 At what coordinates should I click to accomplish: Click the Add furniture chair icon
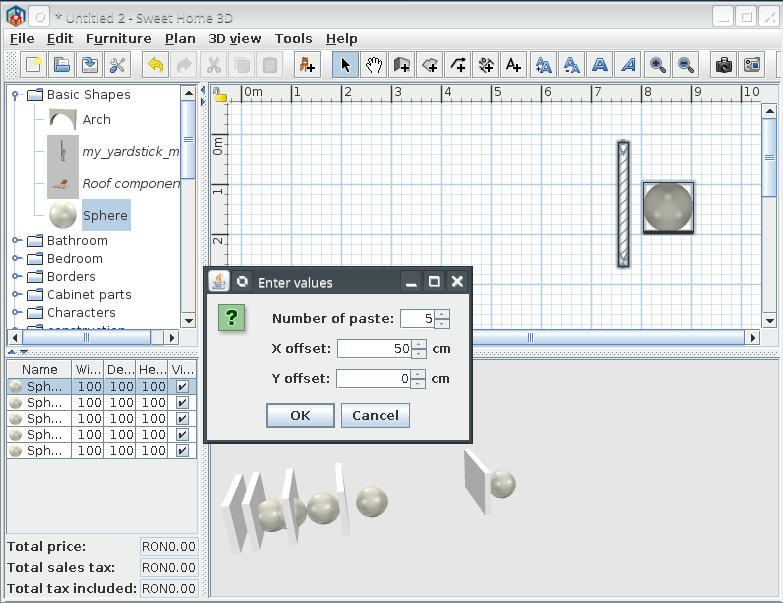tap(307, 65)
